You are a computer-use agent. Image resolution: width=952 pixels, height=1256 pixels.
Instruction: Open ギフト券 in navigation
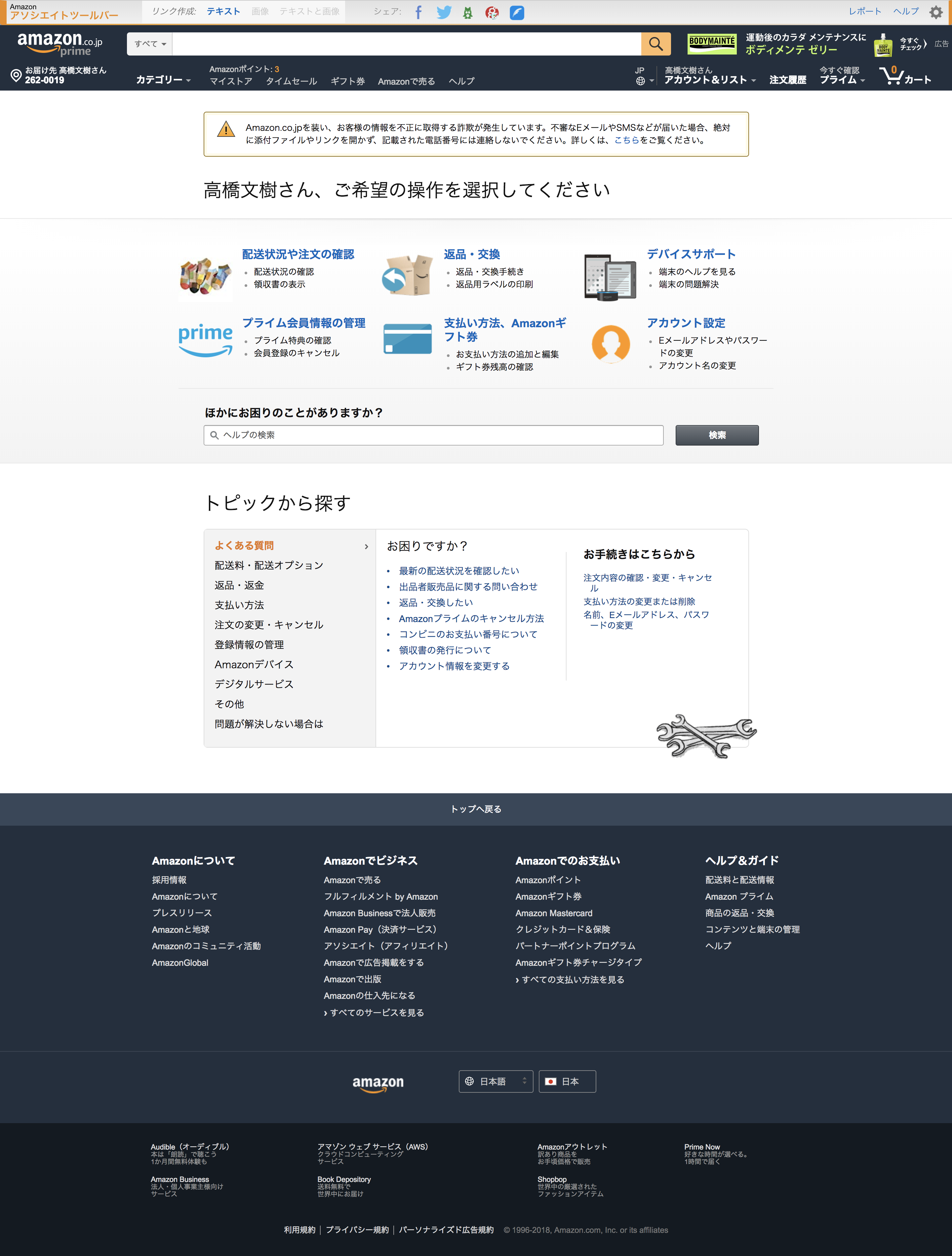tap(348, 81)
